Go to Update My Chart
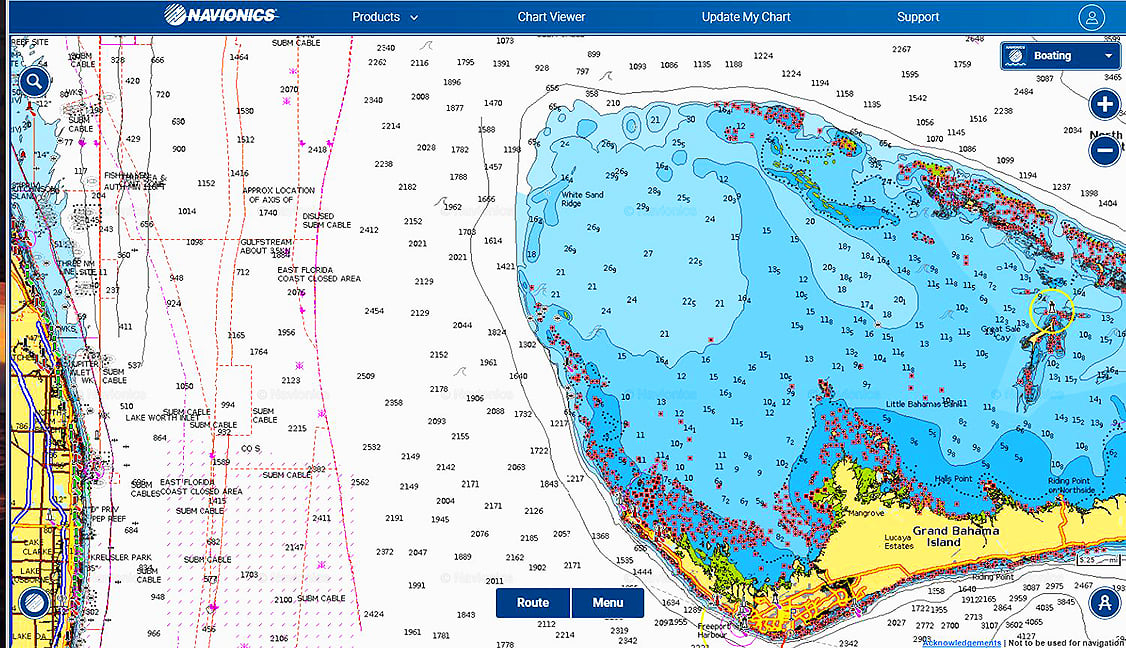Viewport: 1126px width, 648px height. pyautogui.click(x=746, y=17)
